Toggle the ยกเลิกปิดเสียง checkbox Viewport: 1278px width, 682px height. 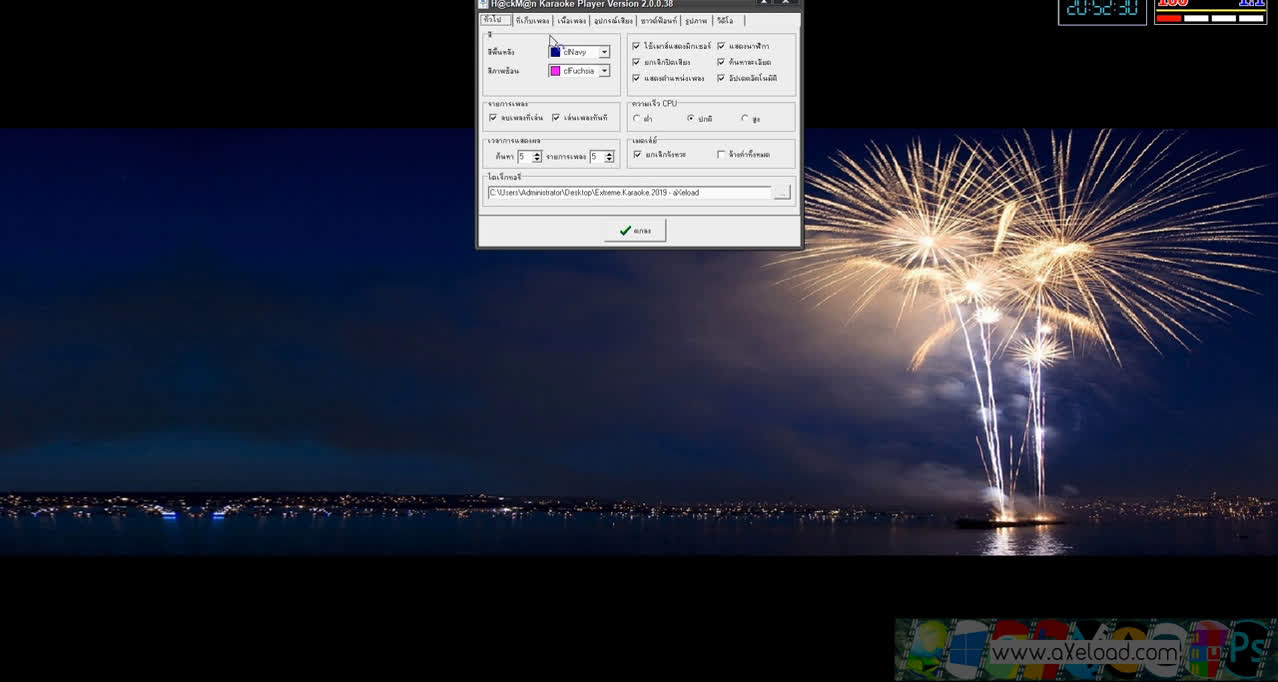pyautogui.click(x=636, y=62)
